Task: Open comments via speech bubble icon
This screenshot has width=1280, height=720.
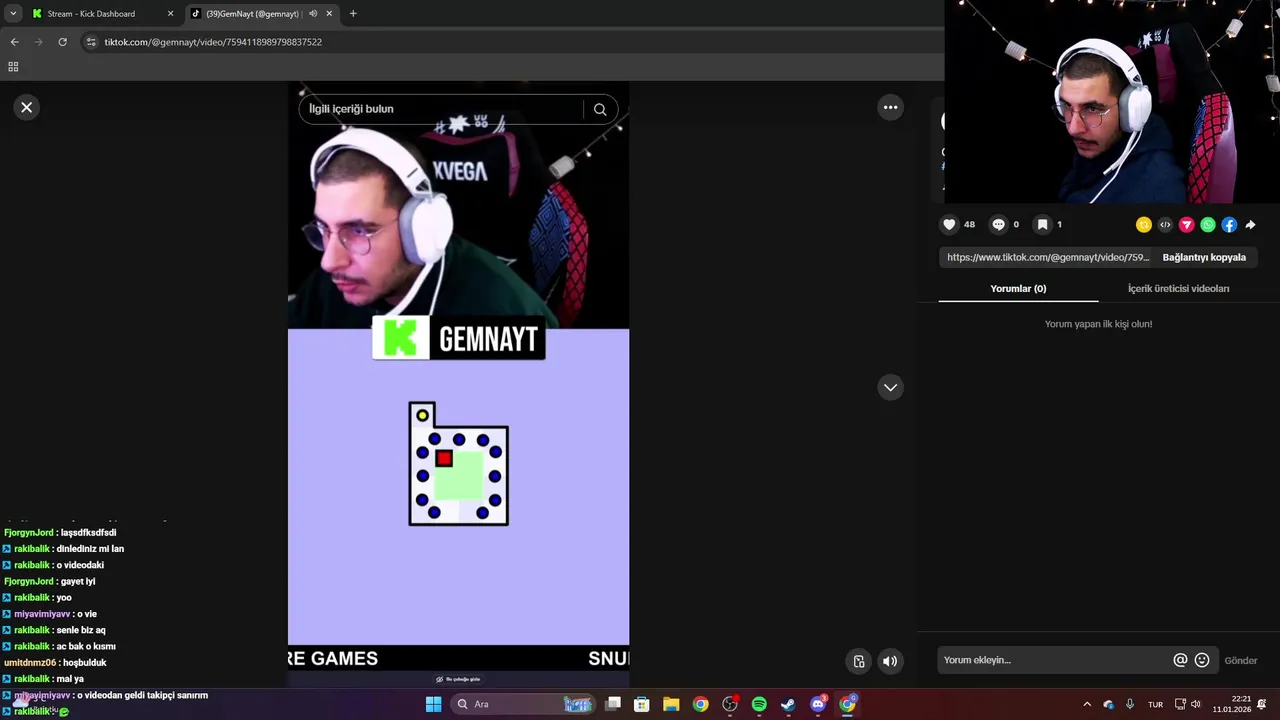Action: (998, 224)
